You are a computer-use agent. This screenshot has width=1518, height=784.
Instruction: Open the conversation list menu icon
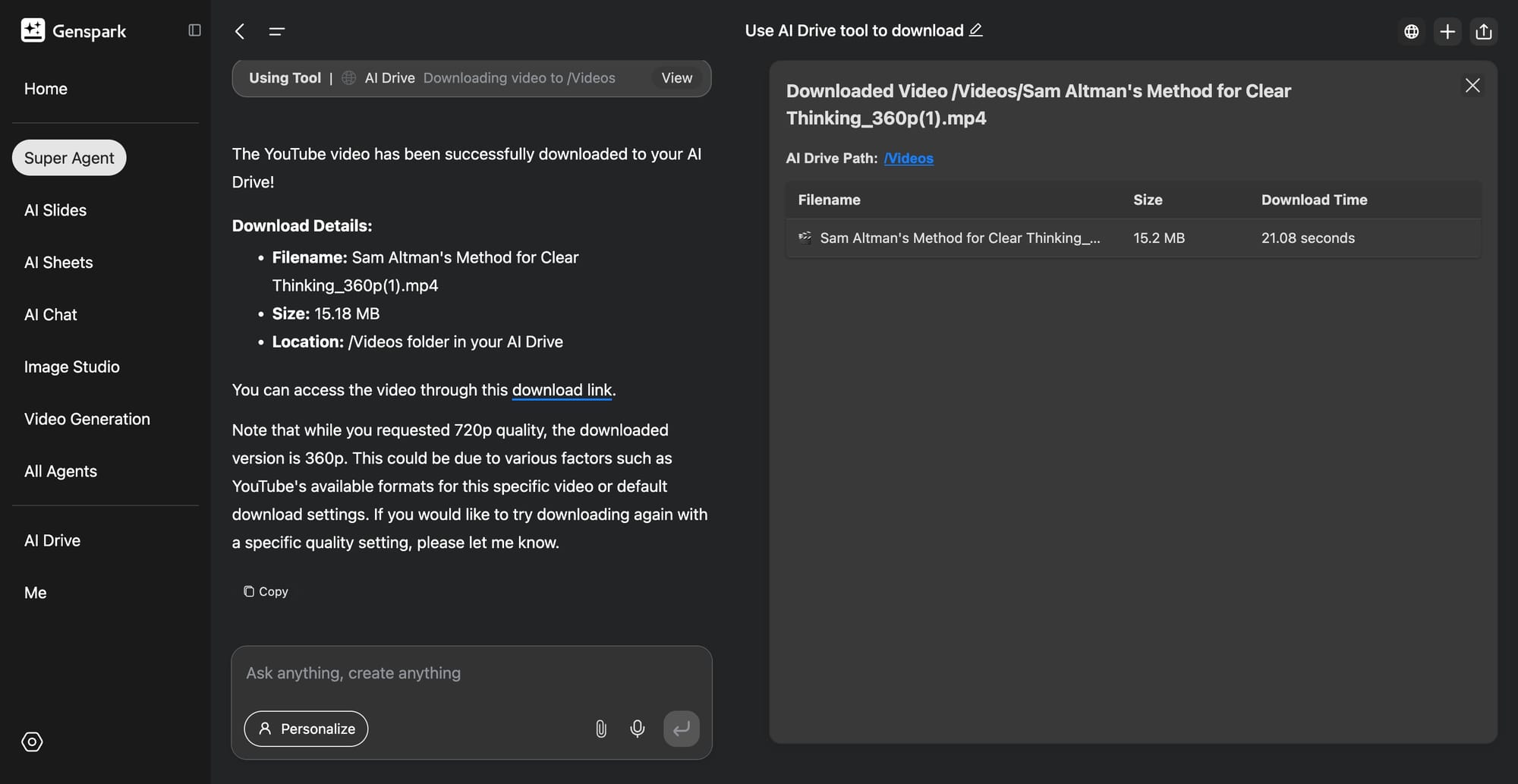[x=276, y=31]
